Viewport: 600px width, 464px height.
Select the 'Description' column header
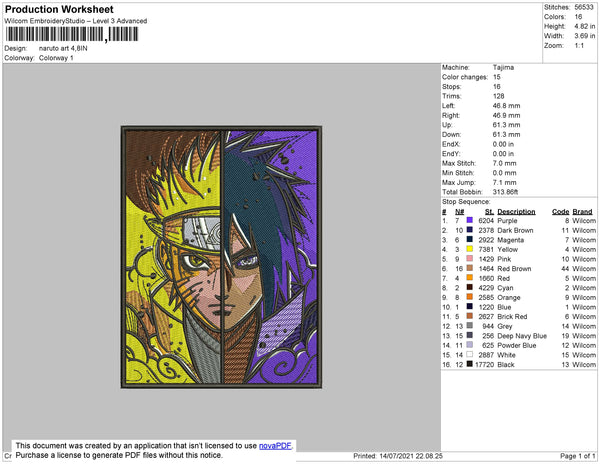[x=516, y=212]
